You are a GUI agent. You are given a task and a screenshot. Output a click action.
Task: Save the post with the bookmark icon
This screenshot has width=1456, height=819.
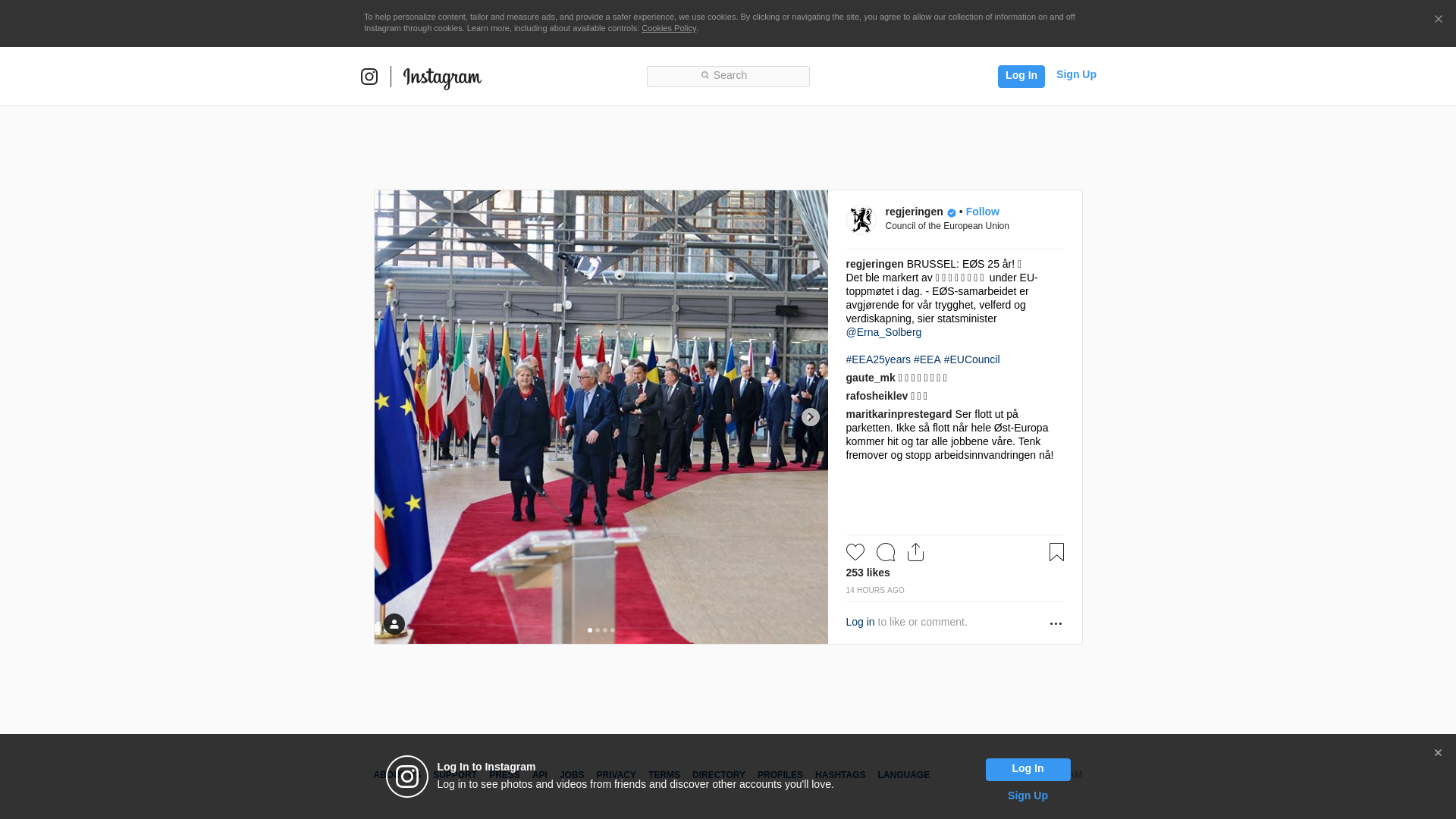tap(1056, 552)
